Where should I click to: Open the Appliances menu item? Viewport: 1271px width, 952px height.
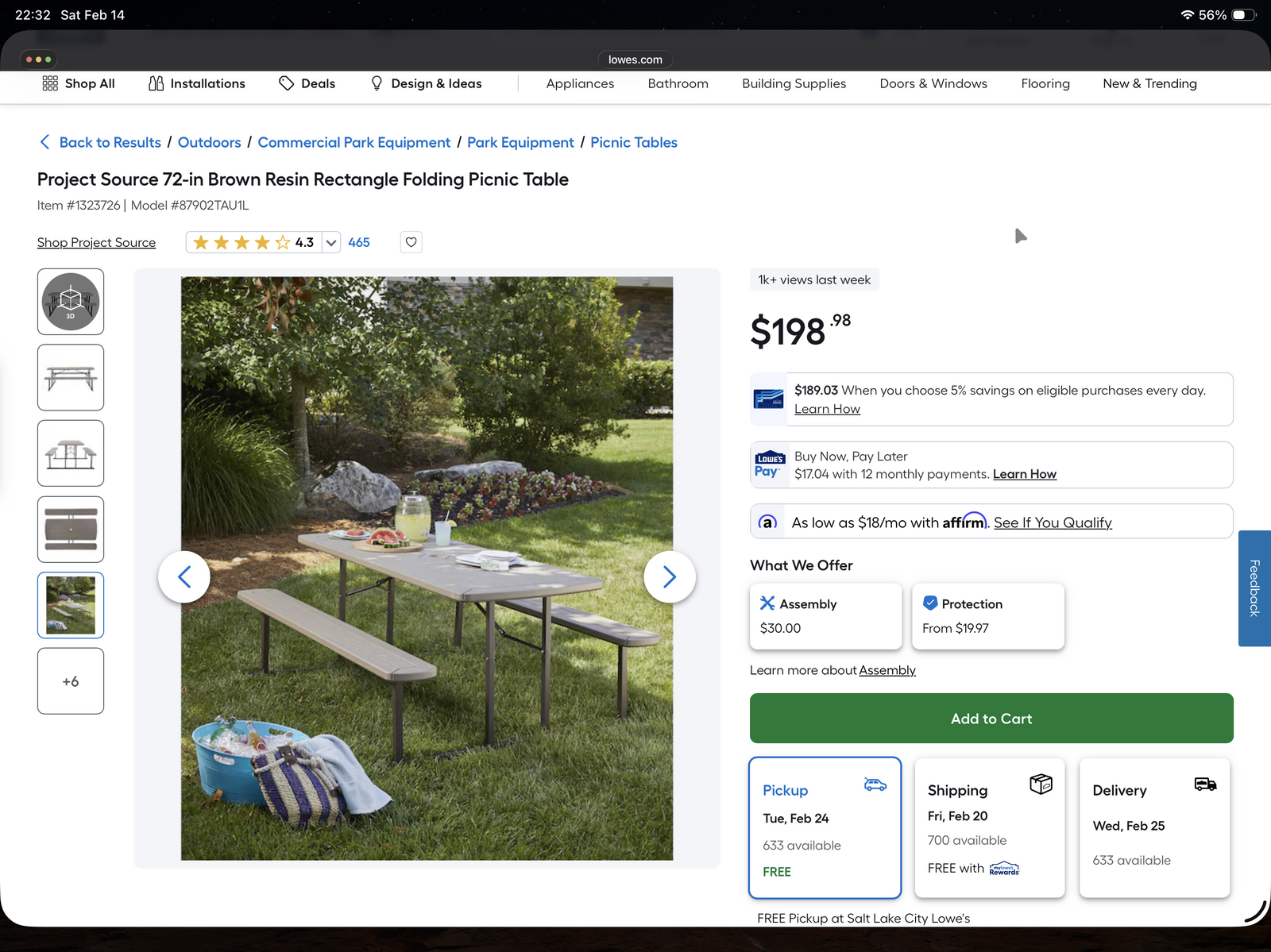click(580, 83)
